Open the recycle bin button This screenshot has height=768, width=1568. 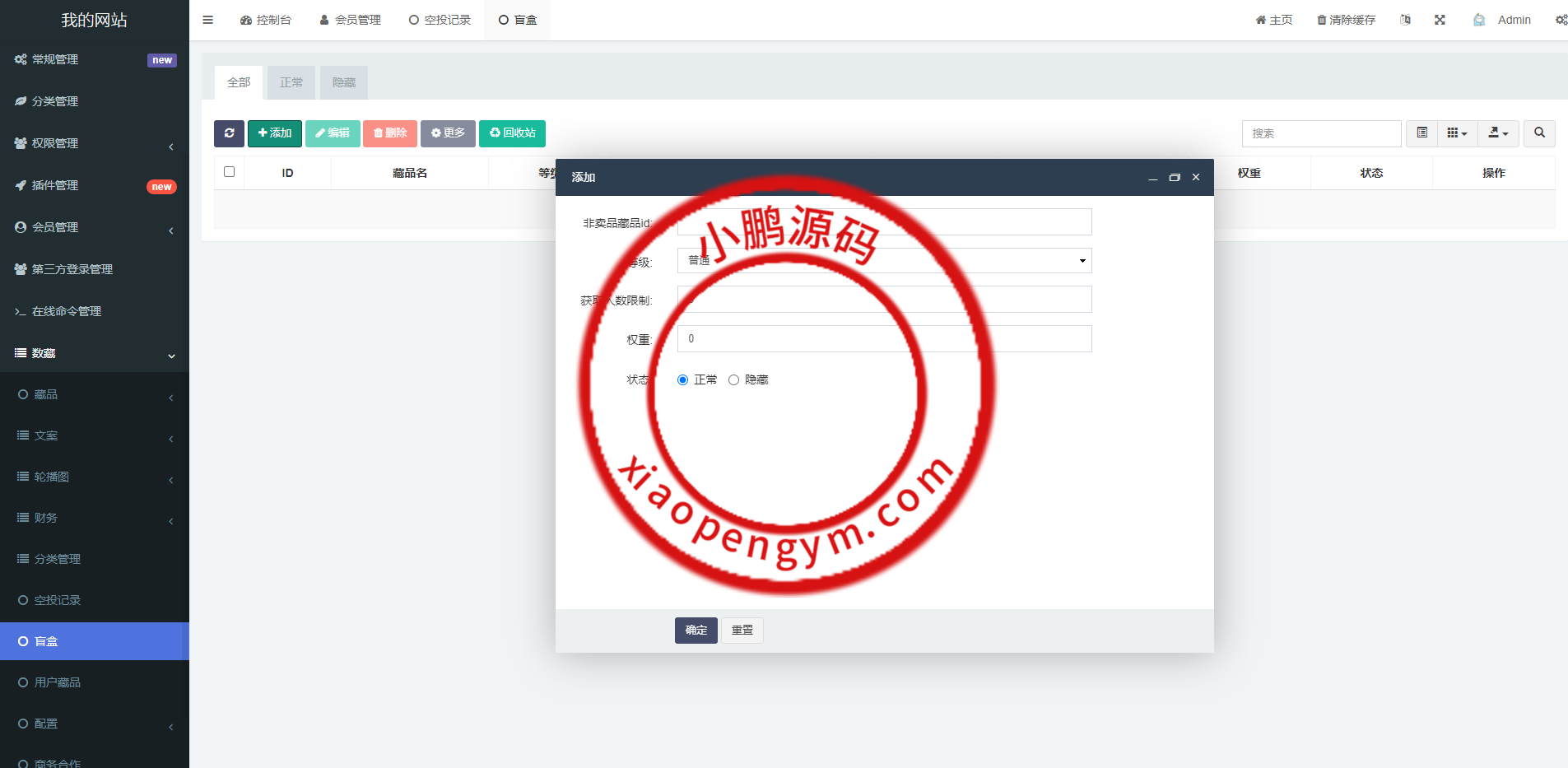coord(512,133)
